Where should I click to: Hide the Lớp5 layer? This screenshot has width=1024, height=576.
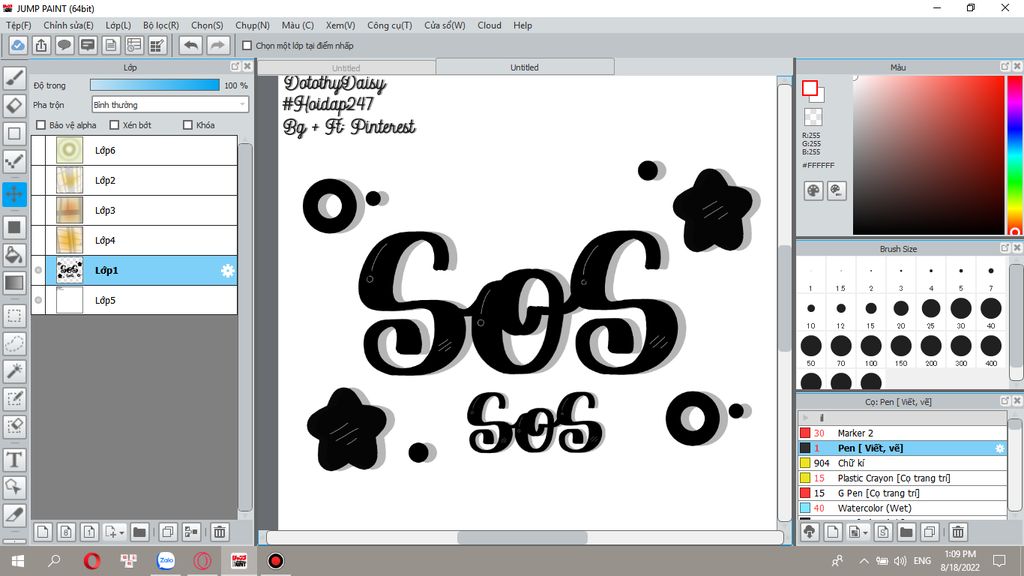(x=39, y=300)
